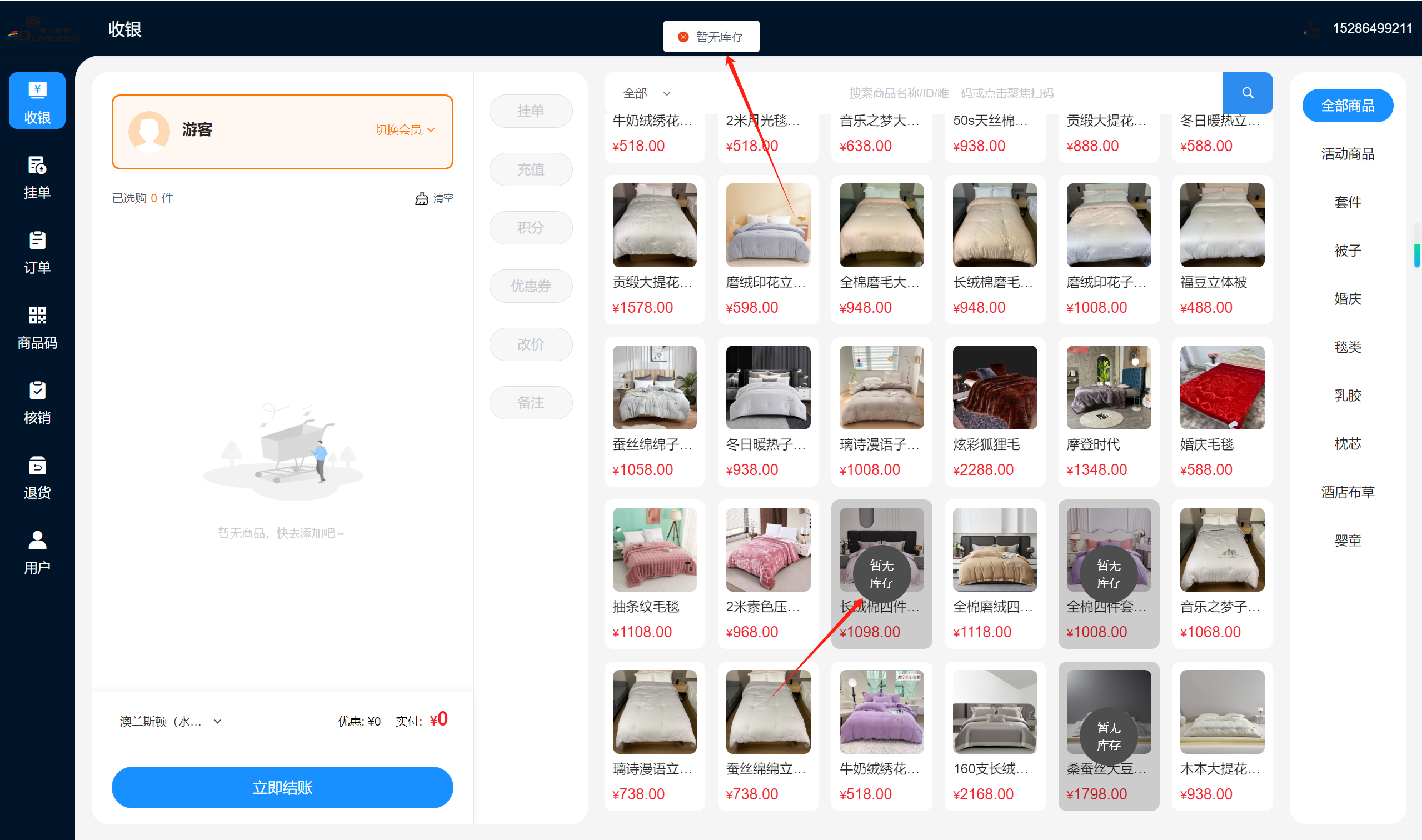Image resolution: width=1422 pixels, height=840 pixels.
Task: Click the company logo in top-left
Action: pos(42,29)
